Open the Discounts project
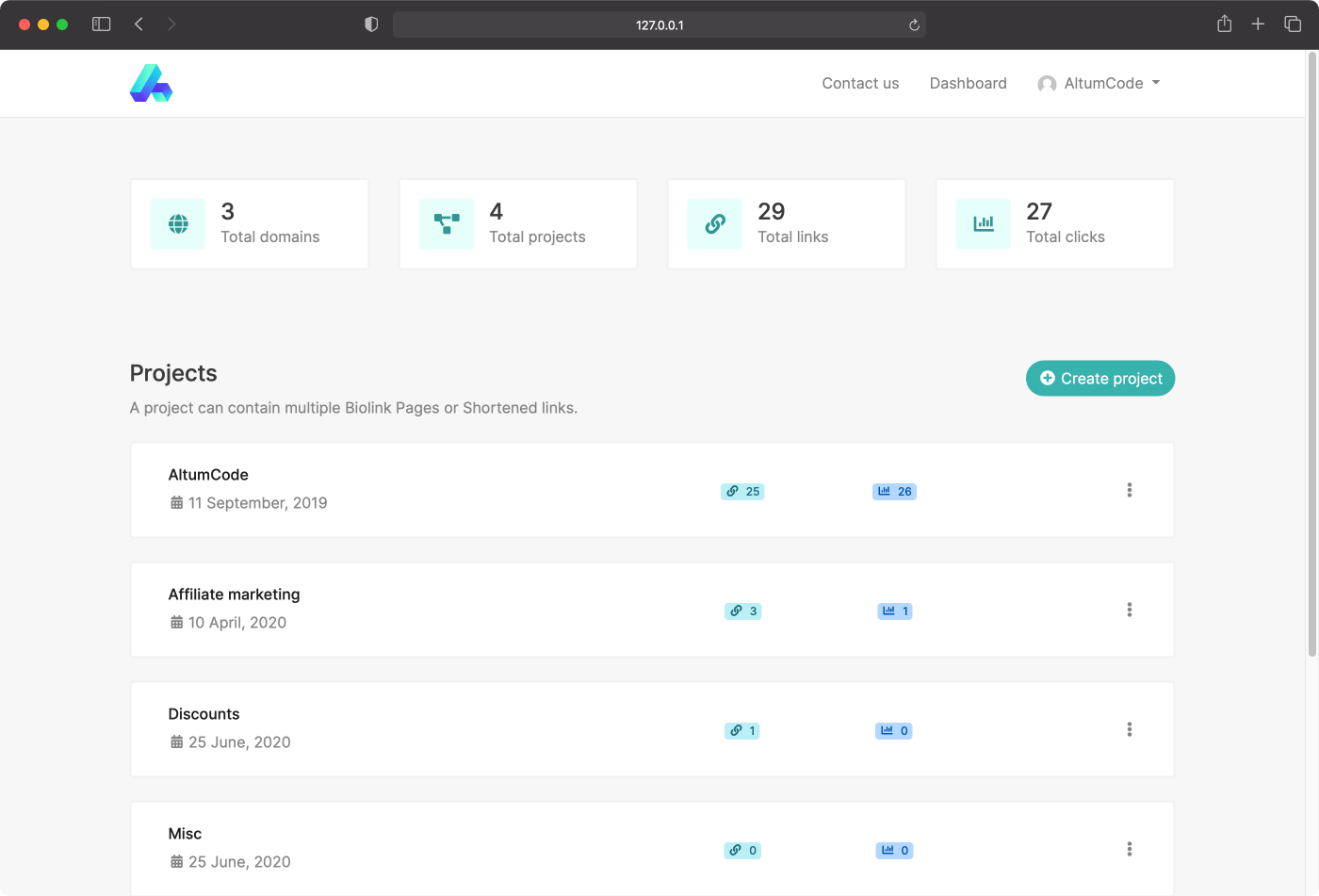This screenshot has height=896, width=1319. coord(204,714)
